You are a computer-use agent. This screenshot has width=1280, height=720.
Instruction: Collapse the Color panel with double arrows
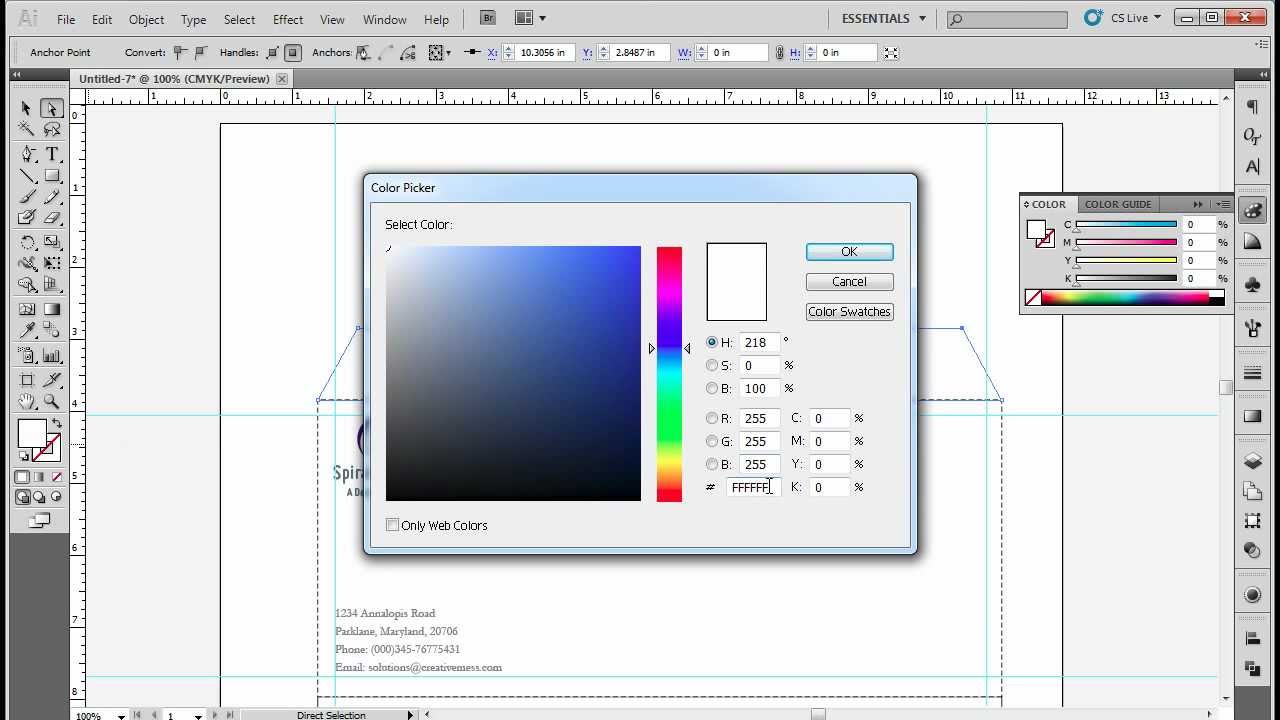1198,204
